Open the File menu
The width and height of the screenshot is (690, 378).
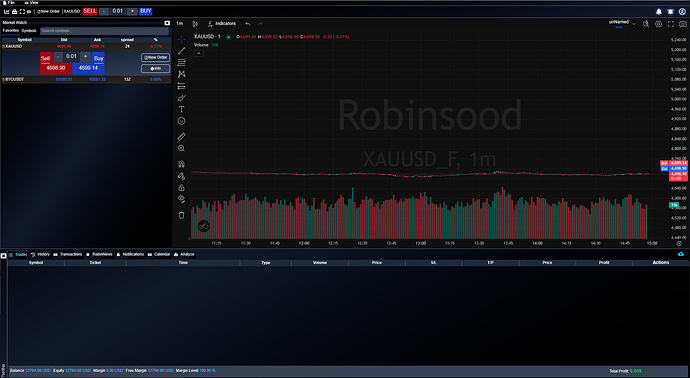click(x=9, y=3)
